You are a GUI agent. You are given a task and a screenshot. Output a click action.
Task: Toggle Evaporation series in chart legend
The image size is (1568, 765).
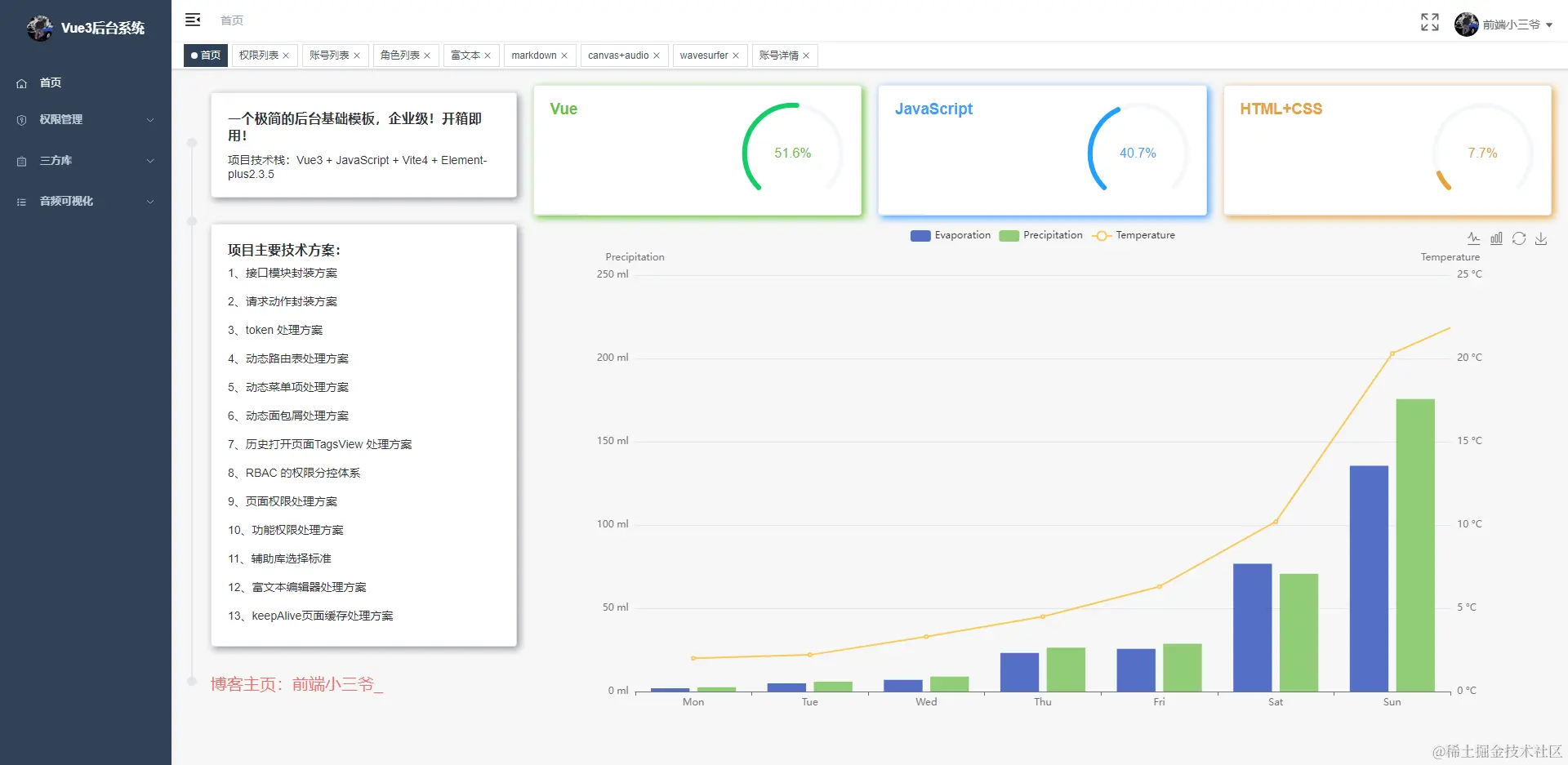tap(951, 235)
